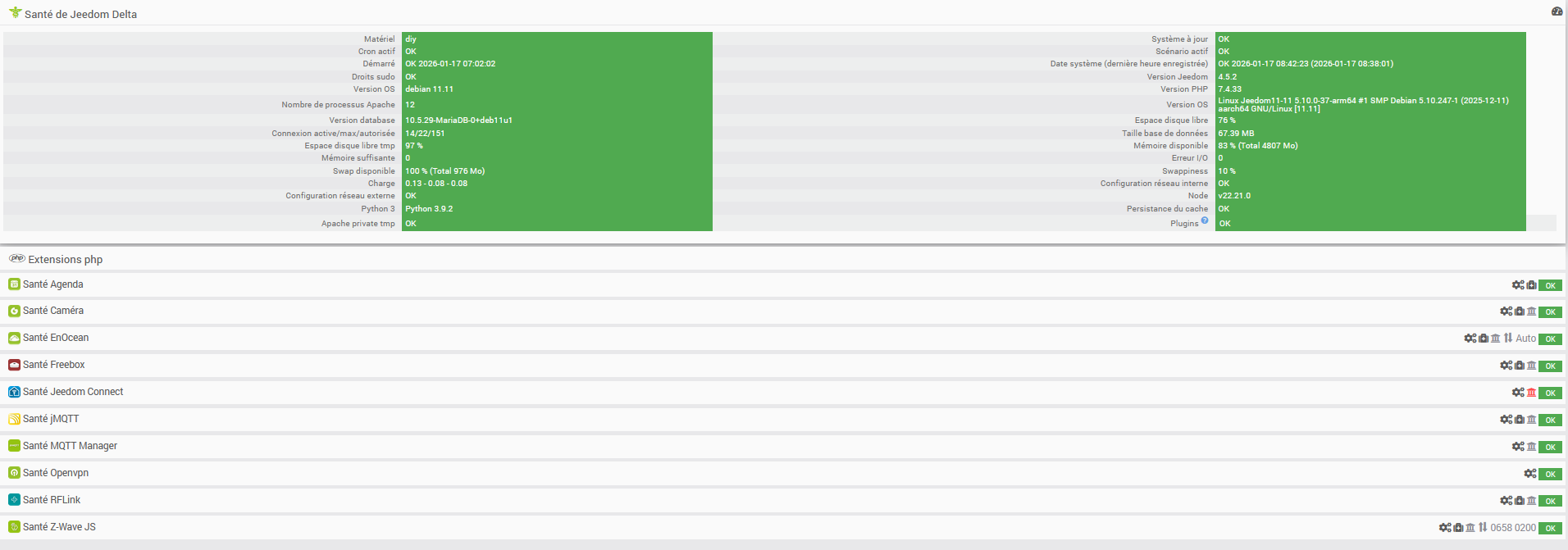Click the red building icon for Jeedom Connect
Screen dimensions: 1568x550
[1531, 393]
